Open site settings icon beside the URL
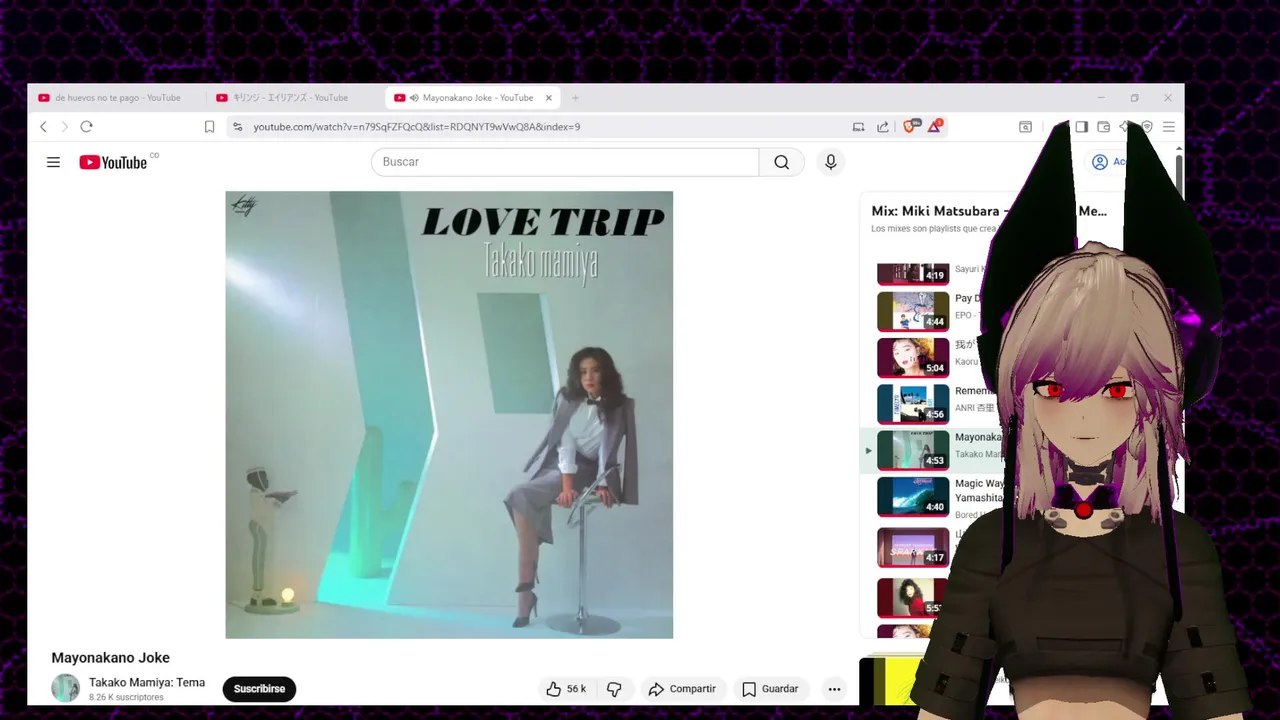Viewport: 1280px width, 720px height. coord(237,127)
